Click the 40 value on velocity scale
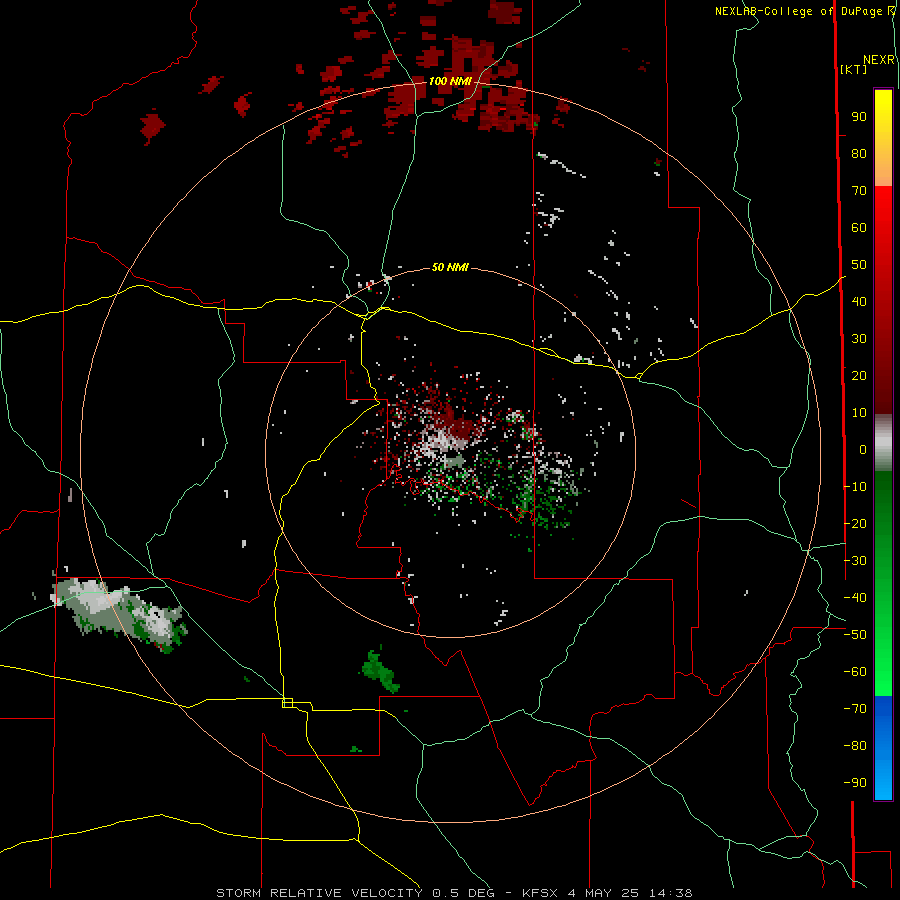 click(859, 301)
